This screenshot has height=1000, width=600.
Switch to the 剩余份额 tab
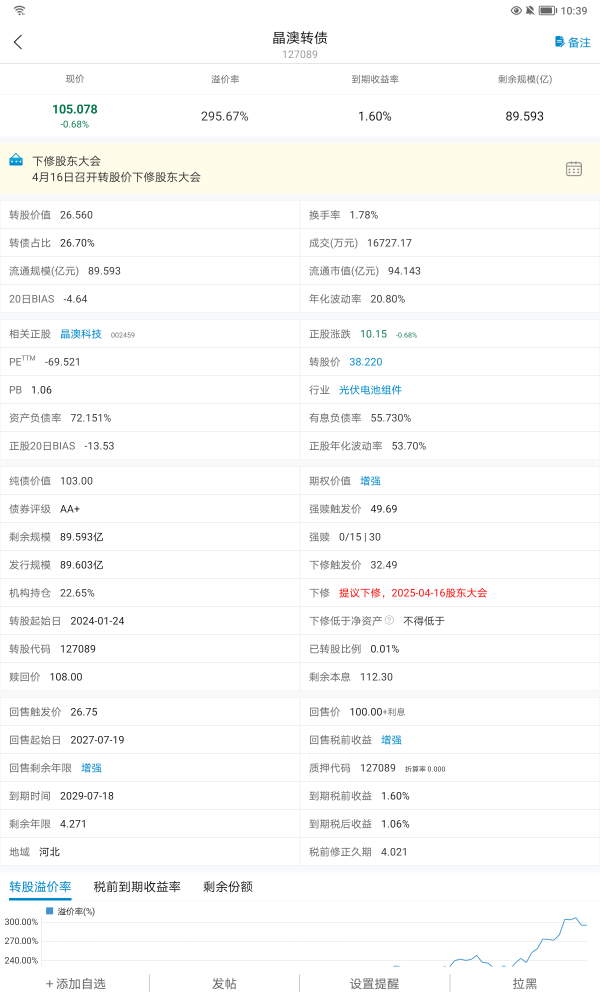coord(228,886)
